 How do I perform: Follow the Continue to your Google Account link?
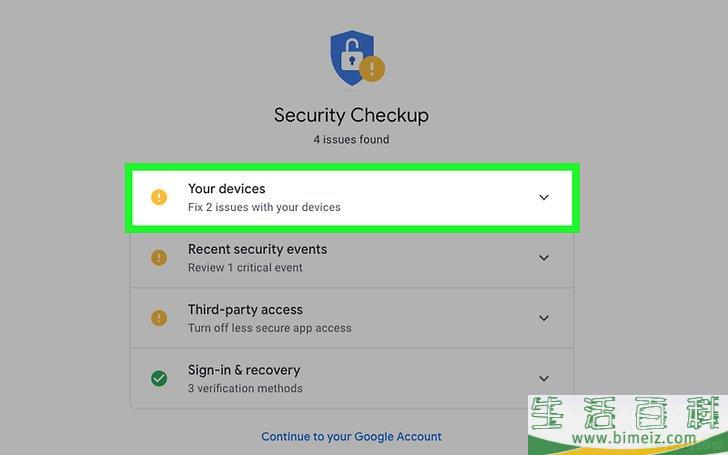pos(351,437)
